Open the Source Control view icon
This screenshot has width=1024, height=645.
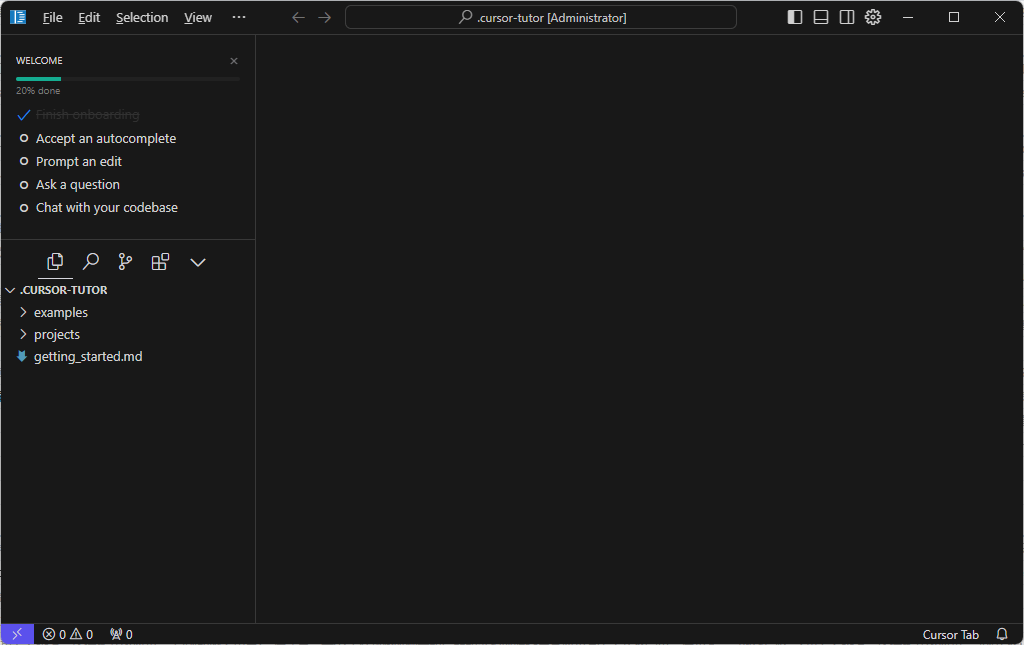[x=125, y=262]
